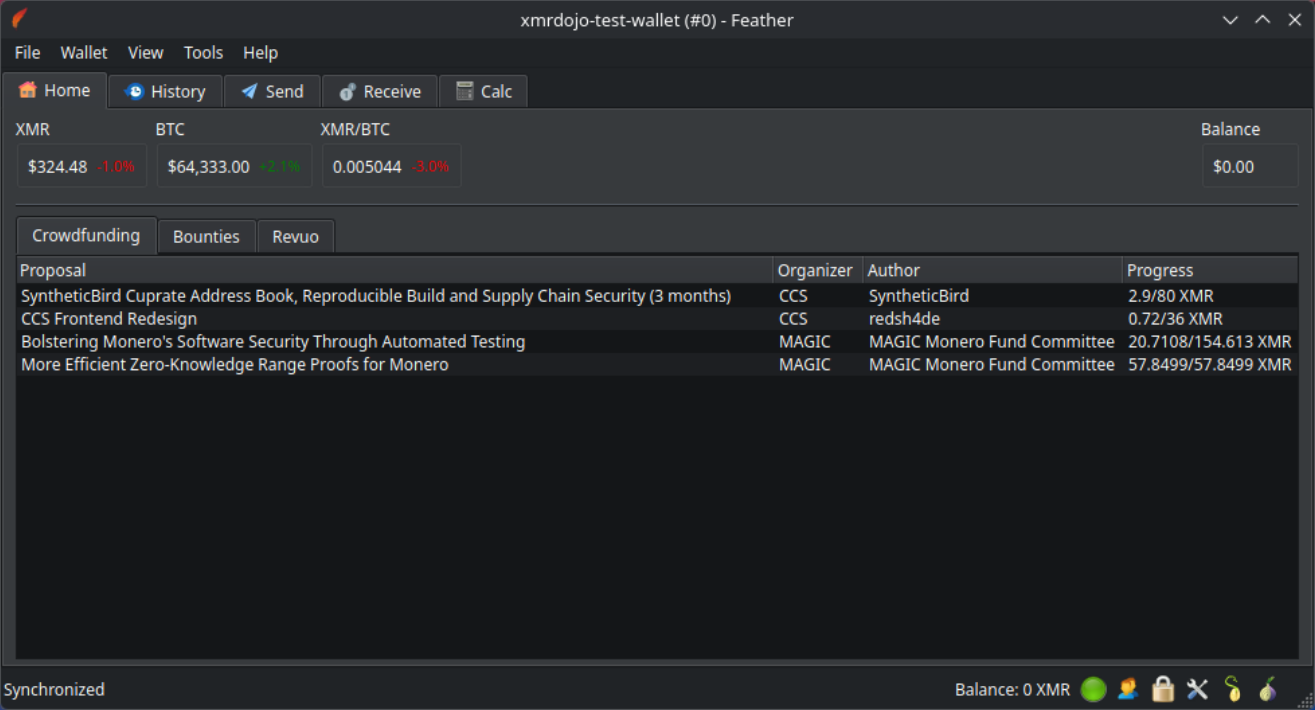Click progress value '57.8499/57.8499 XMR'
The image size is (1315, 710).
click(x=1210, y=365)
